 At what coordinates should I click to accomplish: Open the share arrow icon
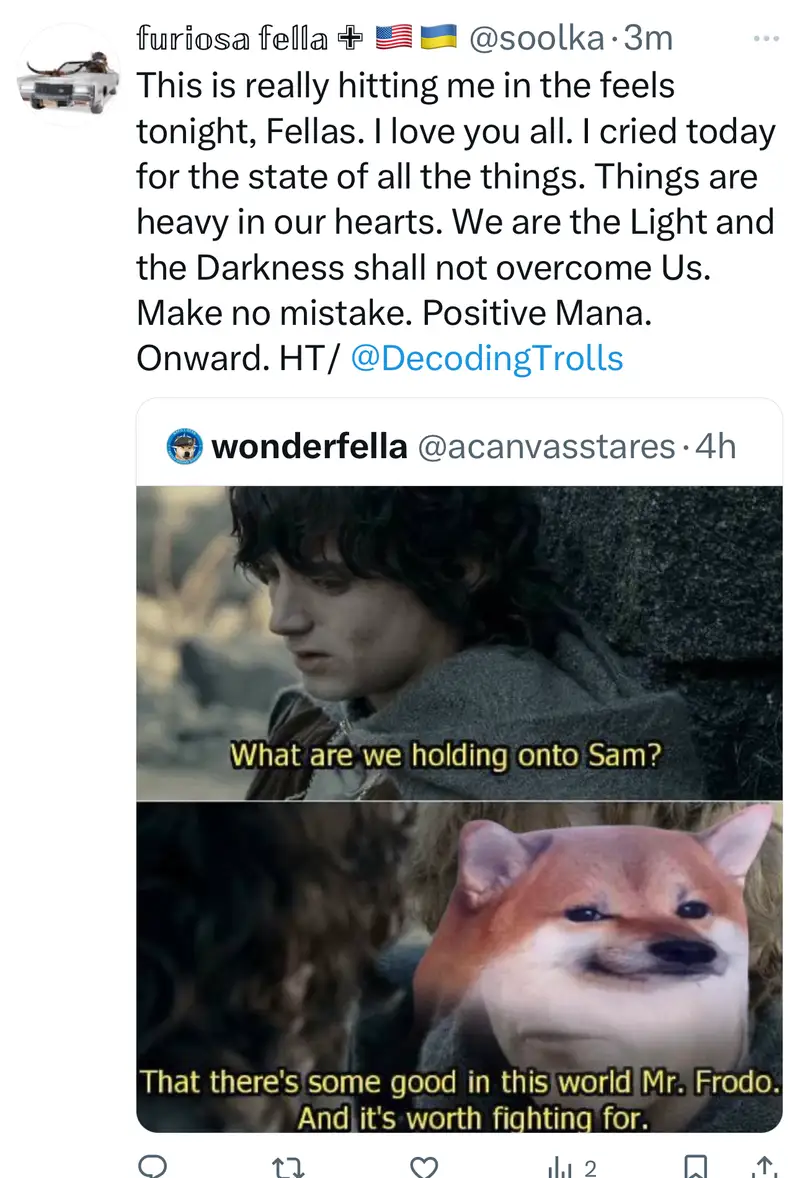(x=764, y=1167)
